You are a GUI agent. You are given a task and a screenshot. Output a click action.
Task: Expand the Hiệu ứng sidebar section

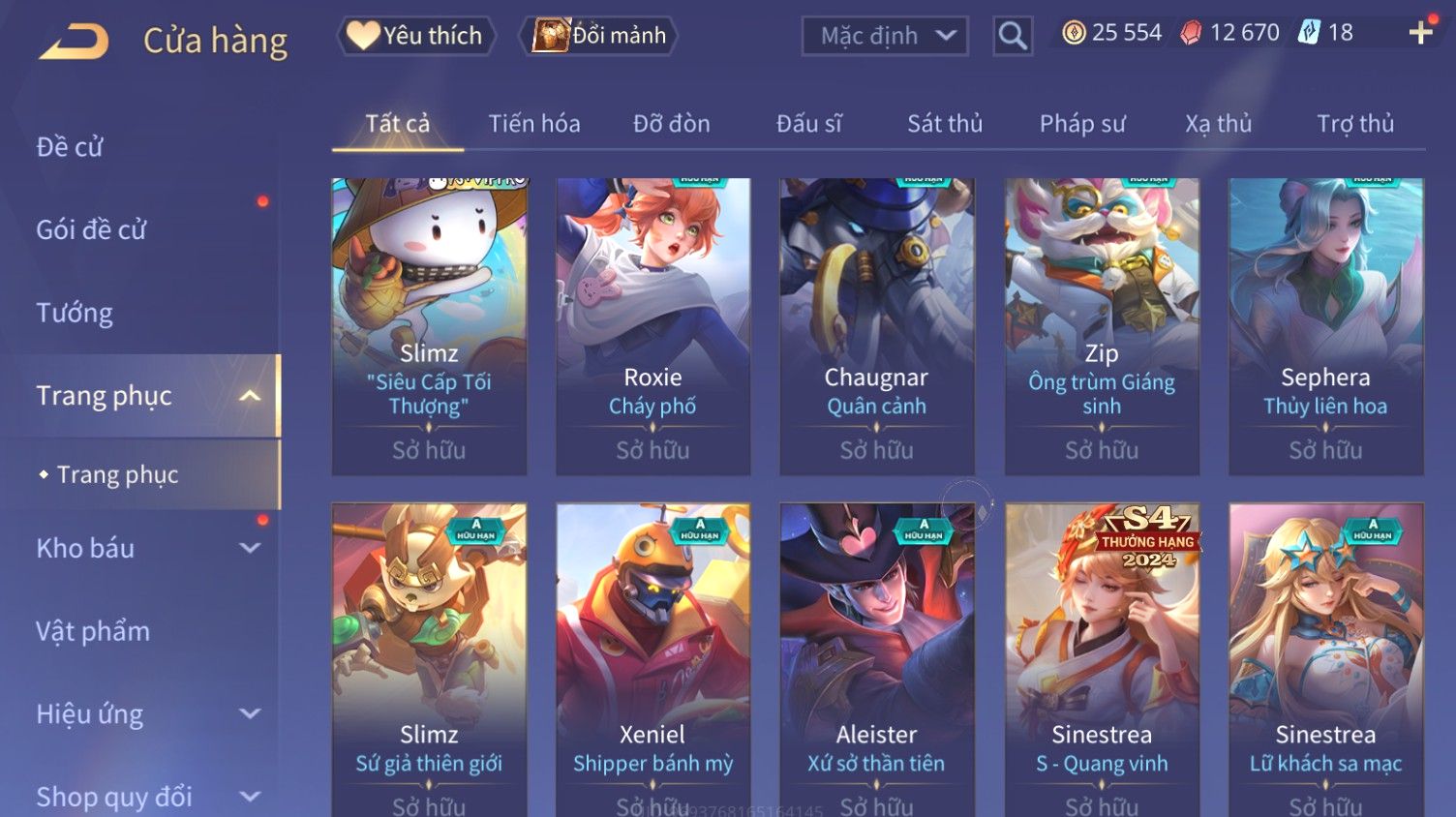pyautogui.click(x=250, y=713)
